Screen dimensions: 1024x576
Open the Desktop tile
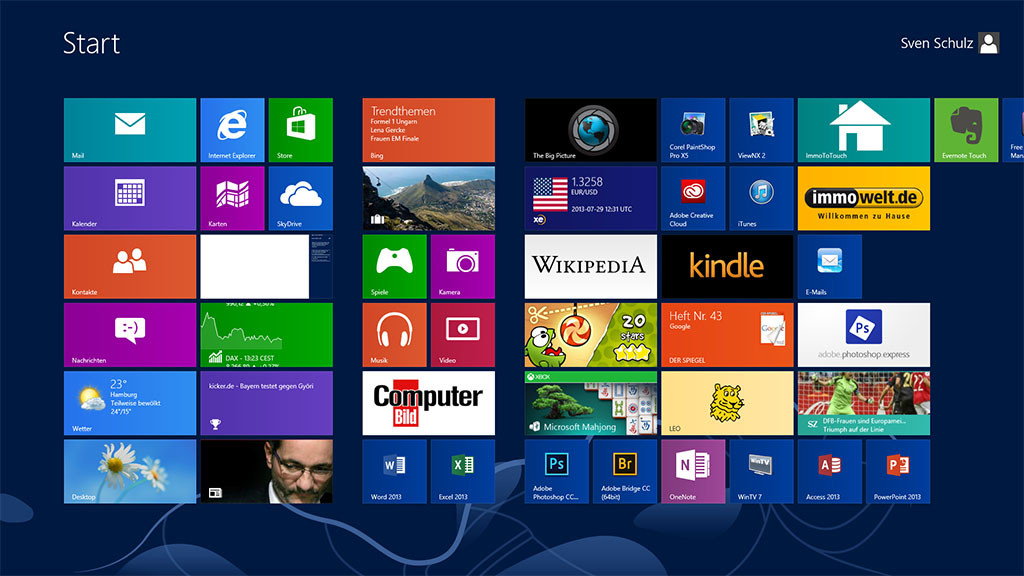[x=130, y=472]
